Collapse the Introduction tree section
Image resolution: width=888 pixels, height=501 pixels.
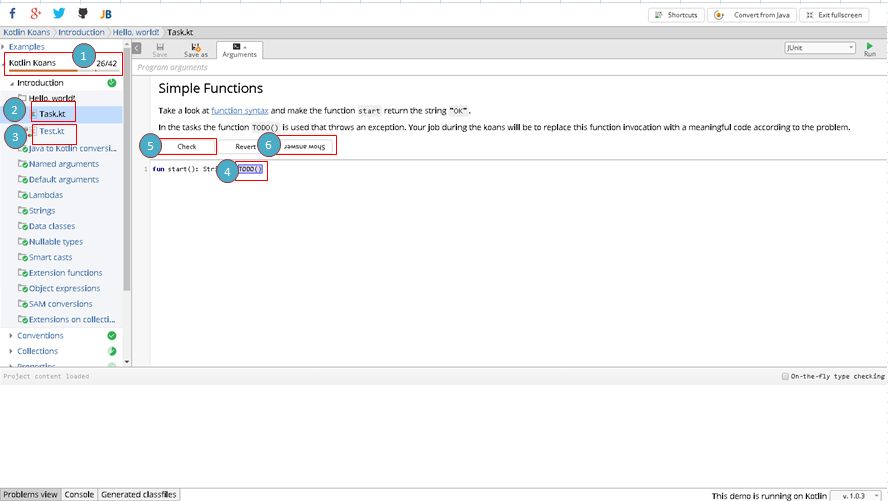pyautogui.click(x=11, y=83)
